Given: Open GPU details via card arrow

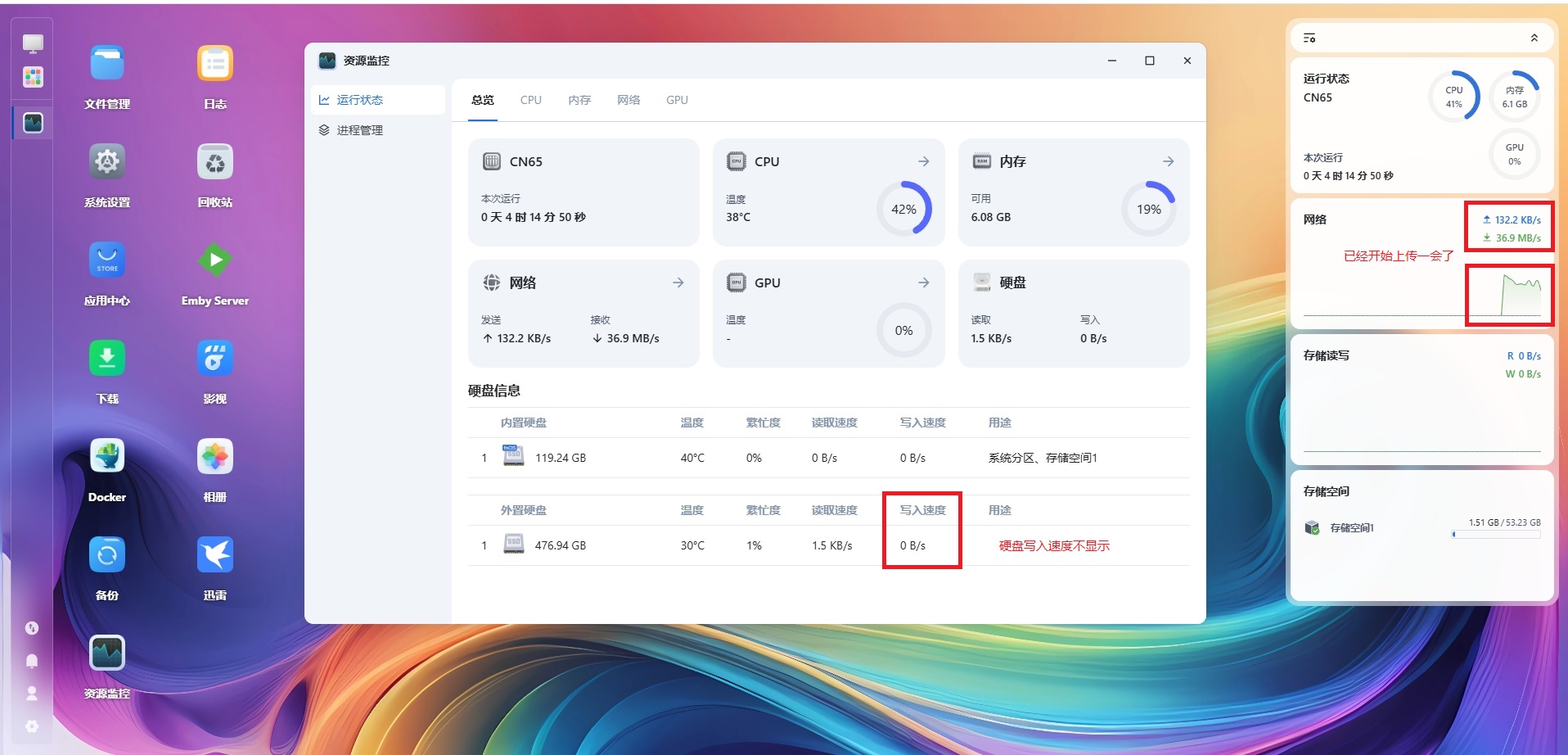Looking at the screenshot, I should click(x=924, y=283).
